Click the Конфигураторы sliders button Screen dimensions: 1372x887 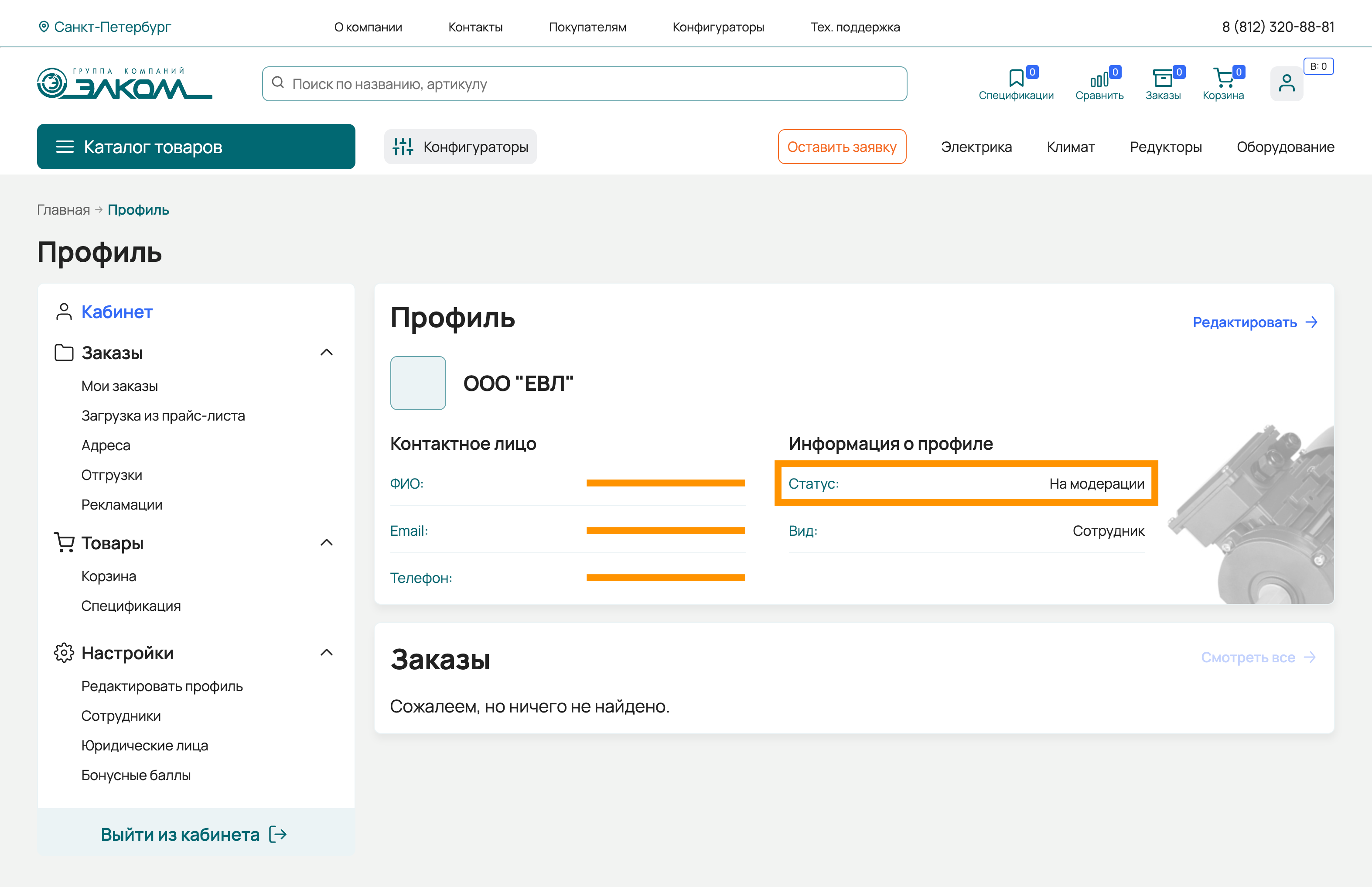(460, 147)
